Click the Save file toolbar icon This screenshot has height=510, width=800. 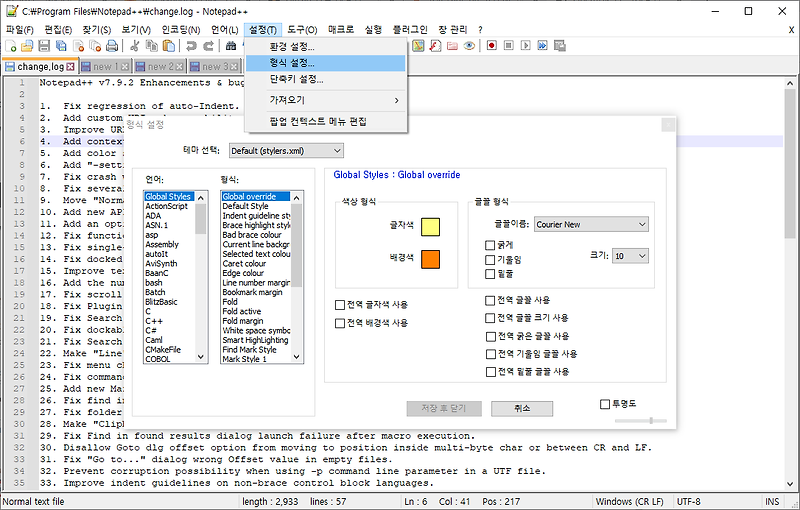tap(44, 46)
